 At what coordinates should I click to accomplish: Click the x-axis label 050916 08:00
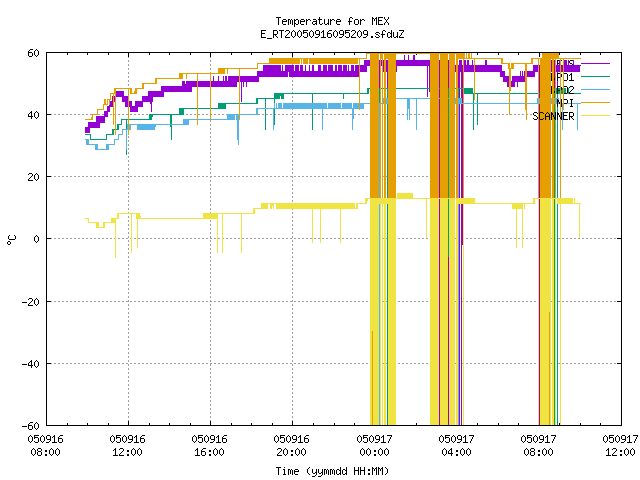click(x=46, y=446)
